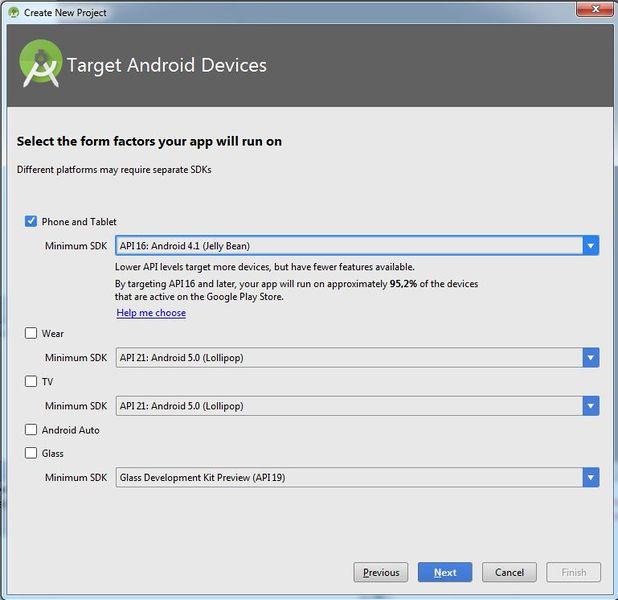Click the Android icon in the title bar

pyautogui.click(x=14, y=13)
